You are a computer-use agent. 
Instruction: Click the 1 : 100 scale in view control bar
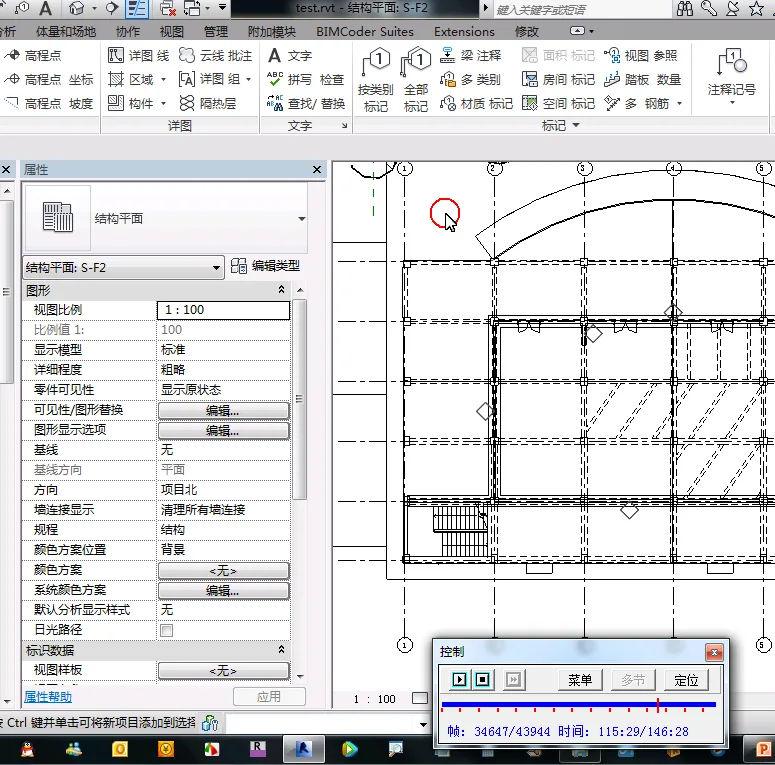375,699
